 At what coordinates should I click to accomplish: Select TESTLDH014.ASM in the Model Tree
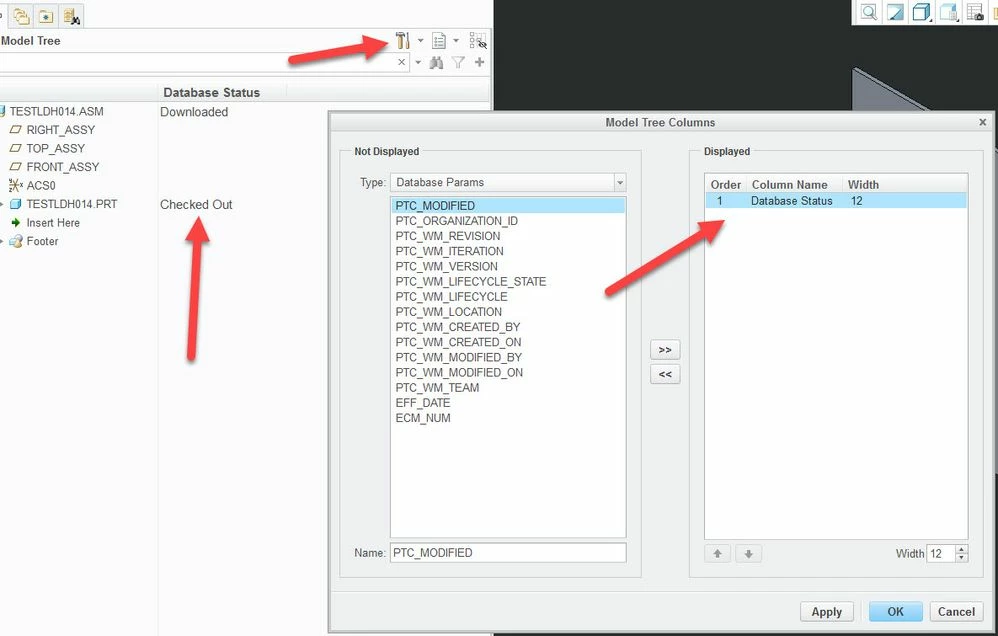[x=56, y=111]
